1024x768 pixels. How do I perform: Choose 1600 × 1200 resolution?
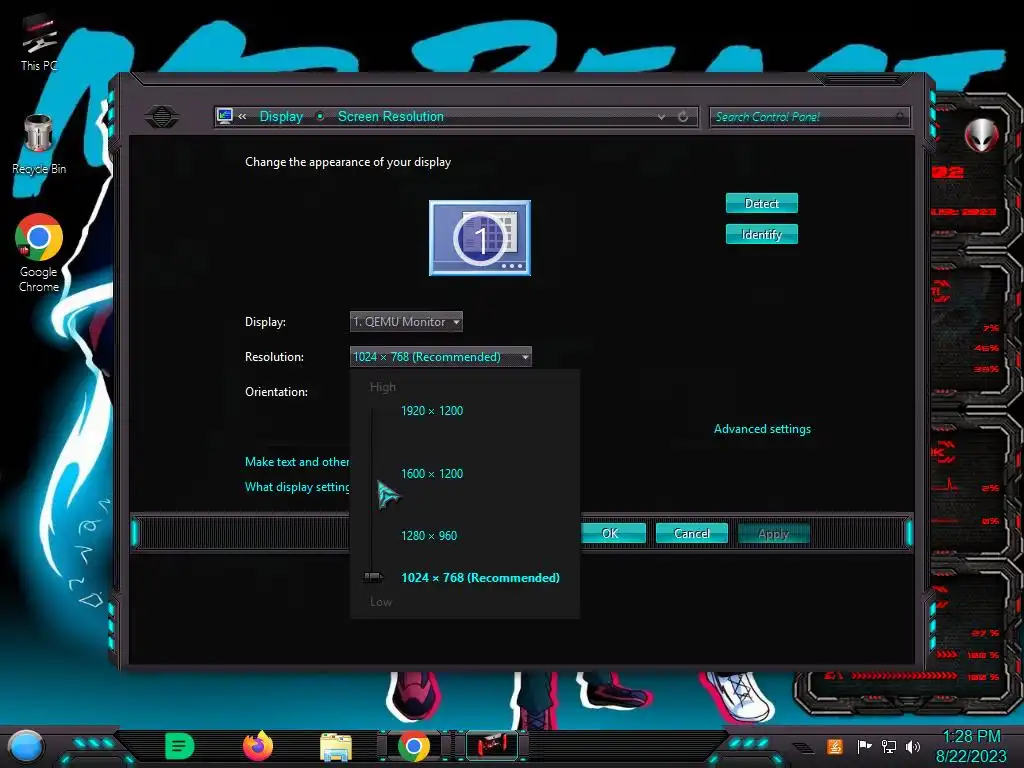tap(432, 473)
